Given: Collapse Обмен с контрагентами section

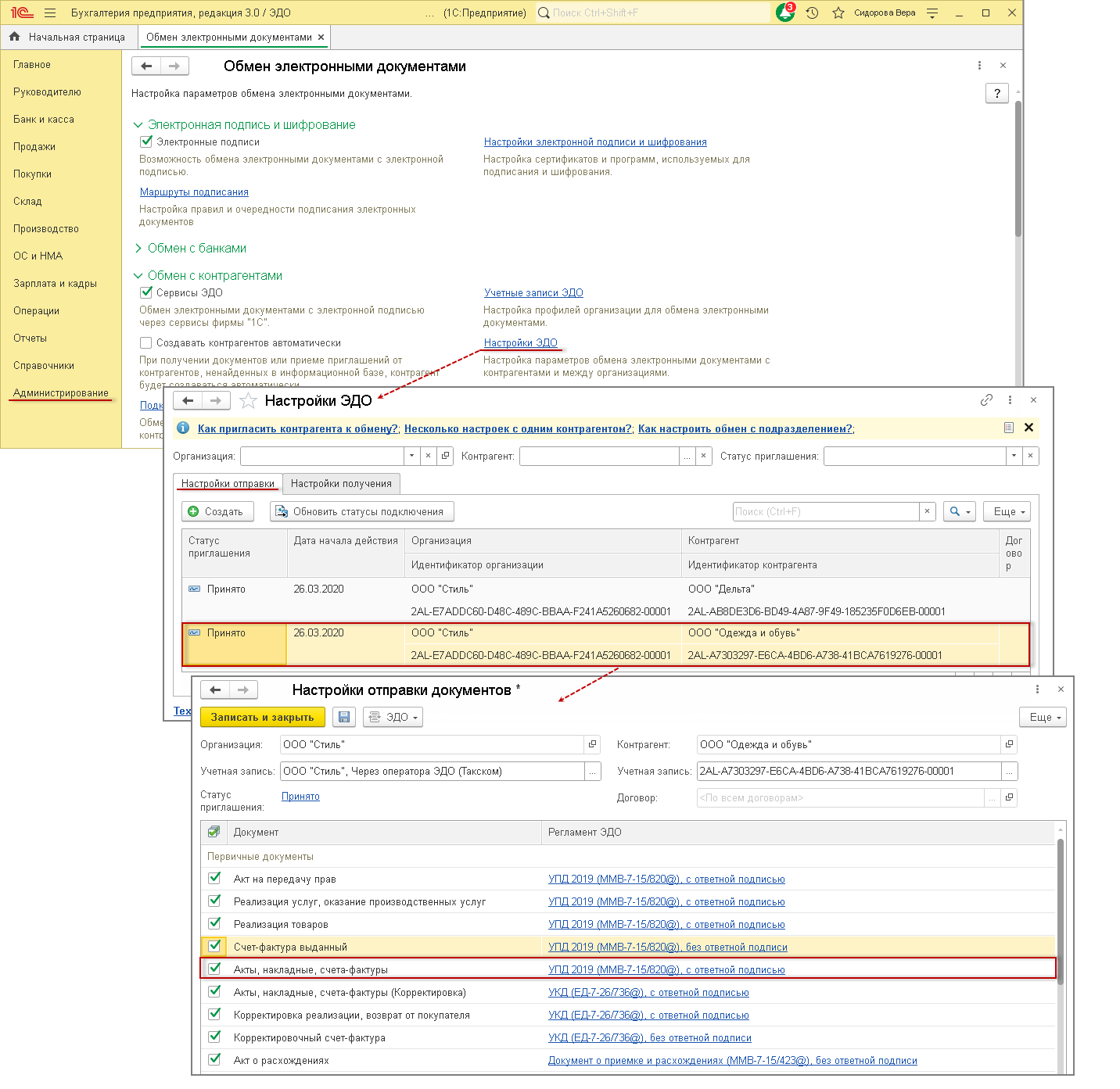Looking at the screenshot, I should tap(138, 276).
